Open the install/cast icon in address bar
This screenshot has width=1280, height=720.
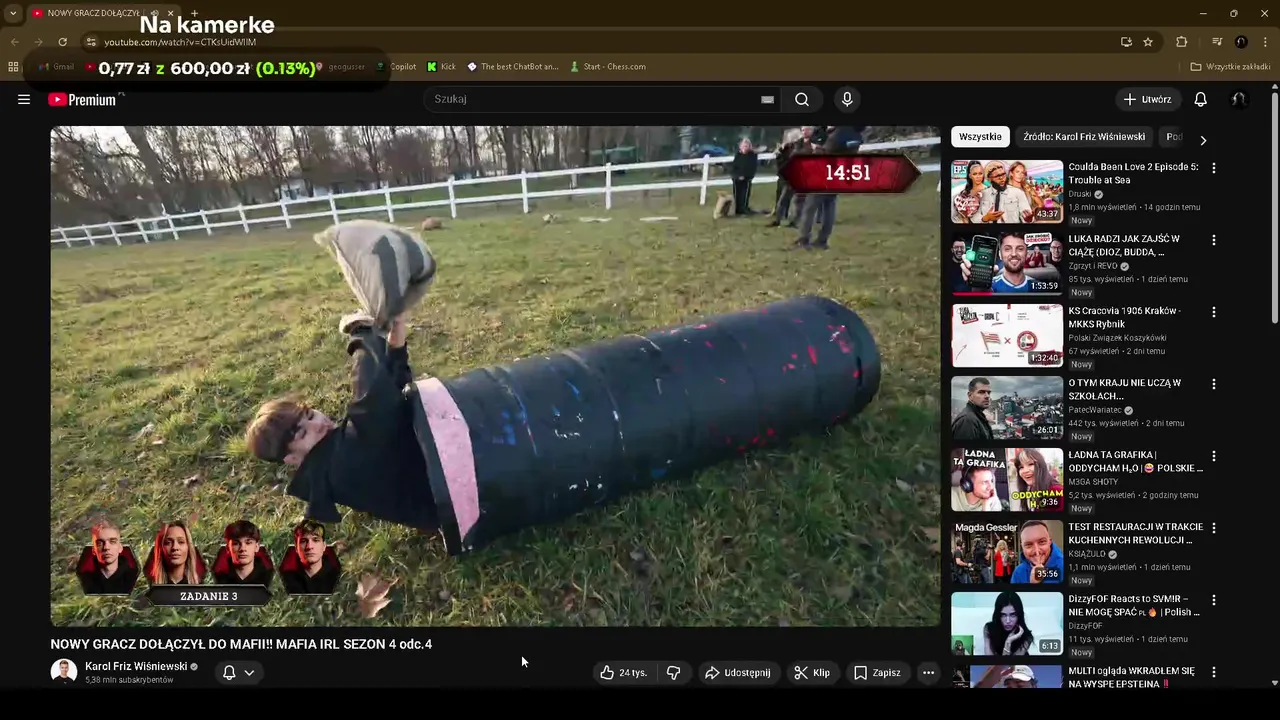pos(1126,42)
